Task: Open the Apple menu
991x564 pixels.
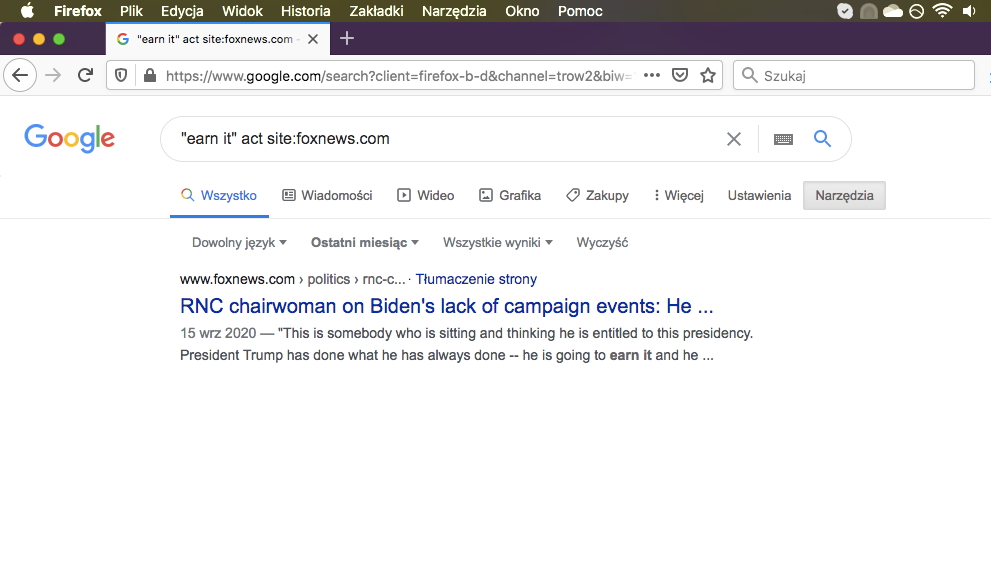Action: point(27,11)
